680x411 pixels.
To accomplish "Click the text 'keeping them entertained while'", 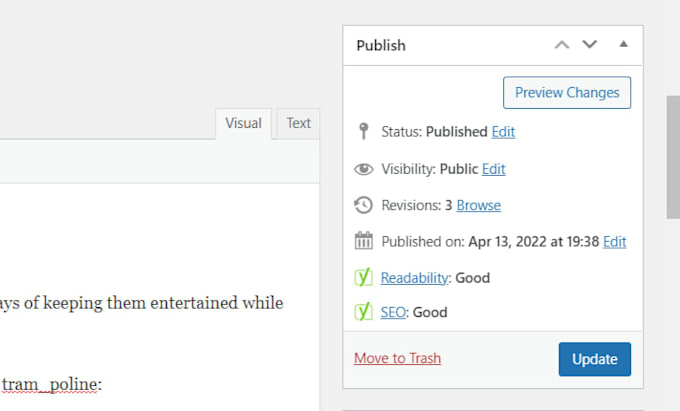I will pos(163,303).
